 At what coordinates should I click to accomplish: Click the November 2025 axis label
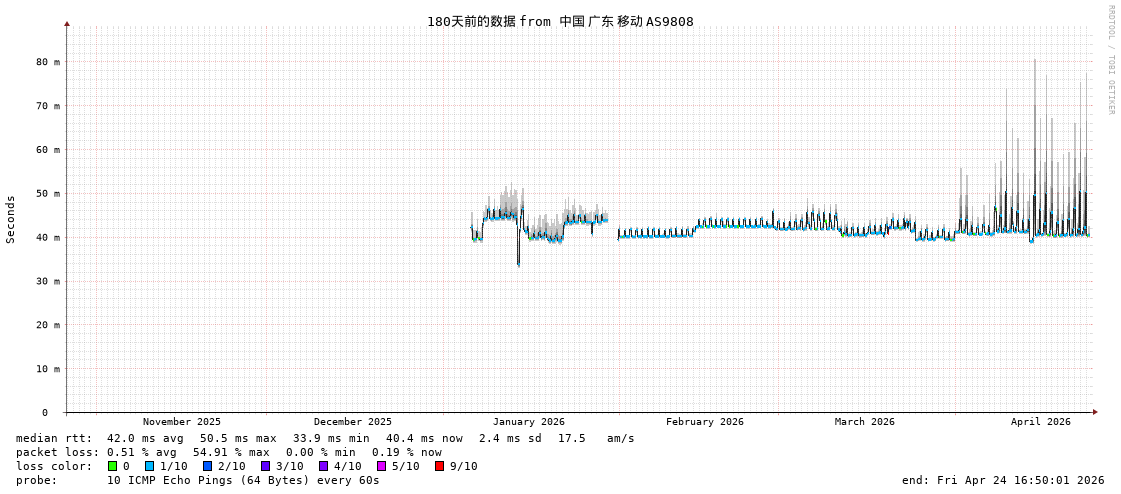pos(182,422)
